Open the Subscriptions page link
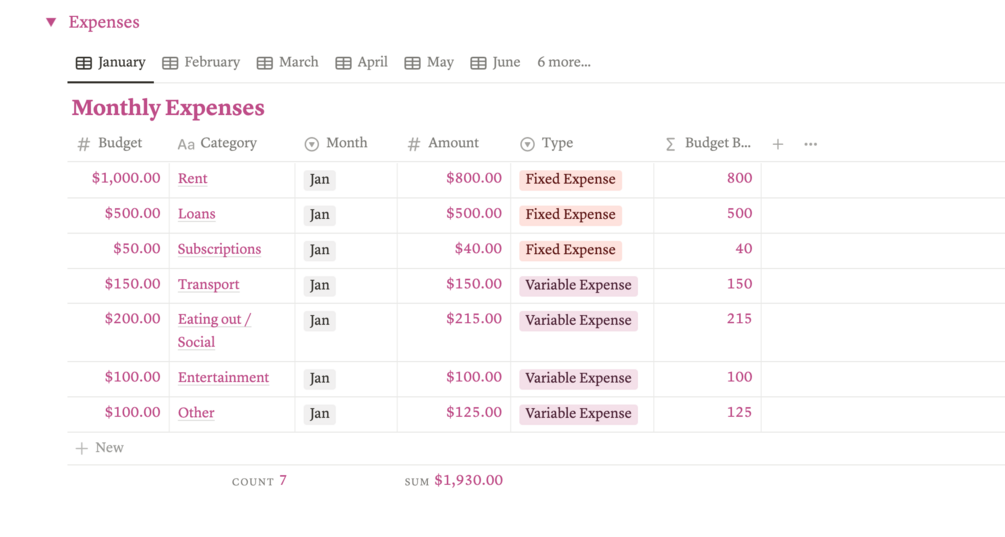The image size is (1005, 537). (219, 249)
